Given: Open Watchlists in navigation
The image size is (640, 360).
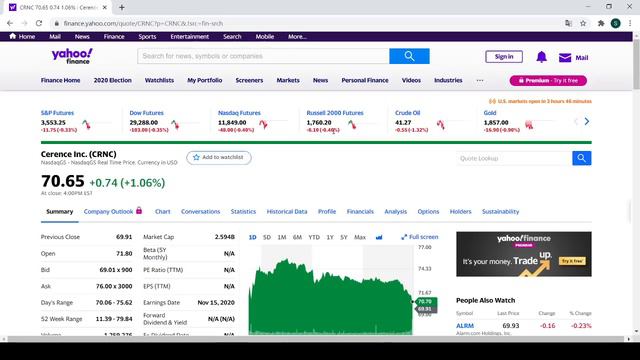Looking at the screenshot, I should pyautogui.click(x=159, y=80).
